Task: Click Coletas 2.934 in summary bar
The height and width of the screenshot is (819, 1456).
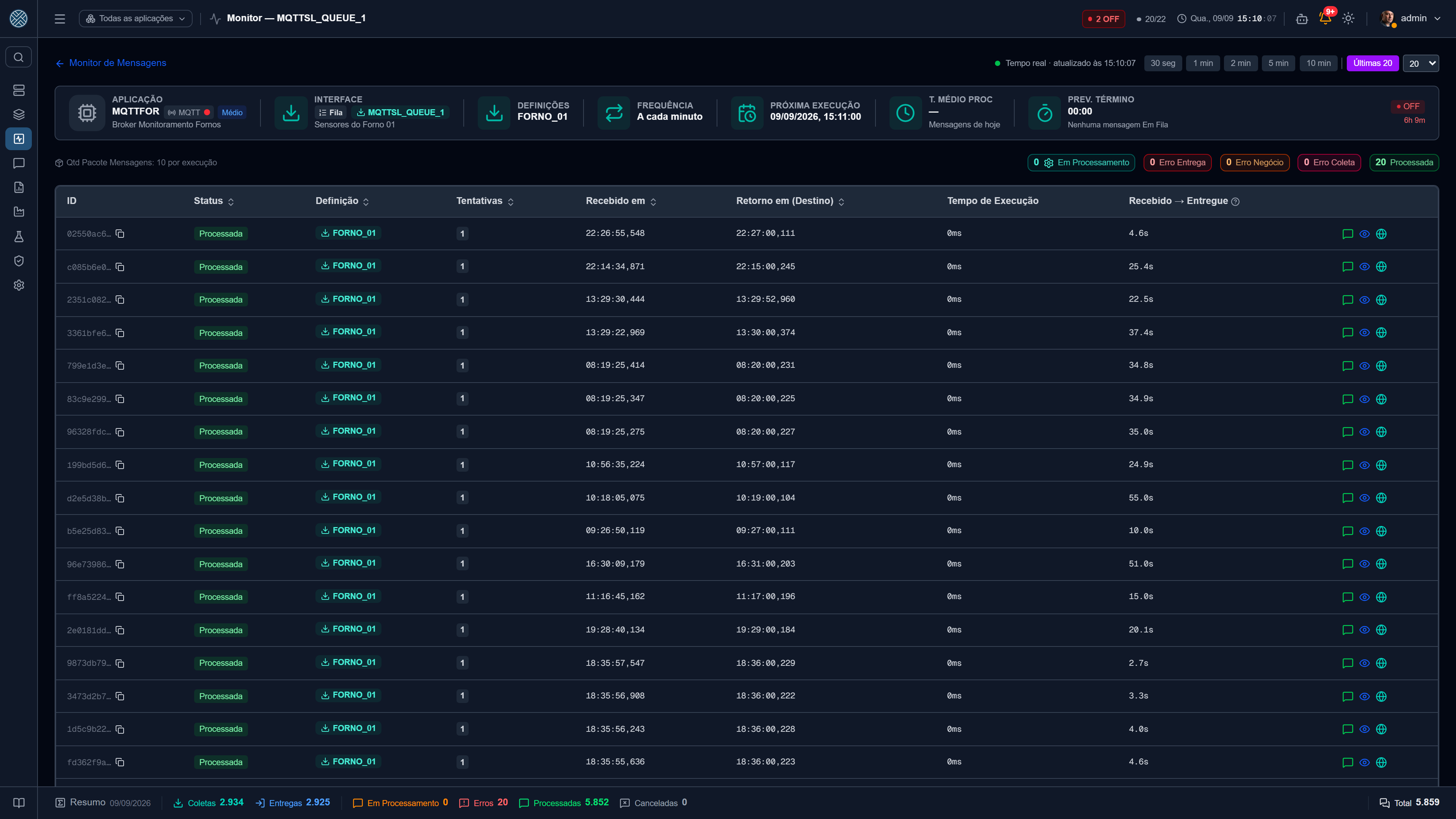Action: tap(208, 803)
